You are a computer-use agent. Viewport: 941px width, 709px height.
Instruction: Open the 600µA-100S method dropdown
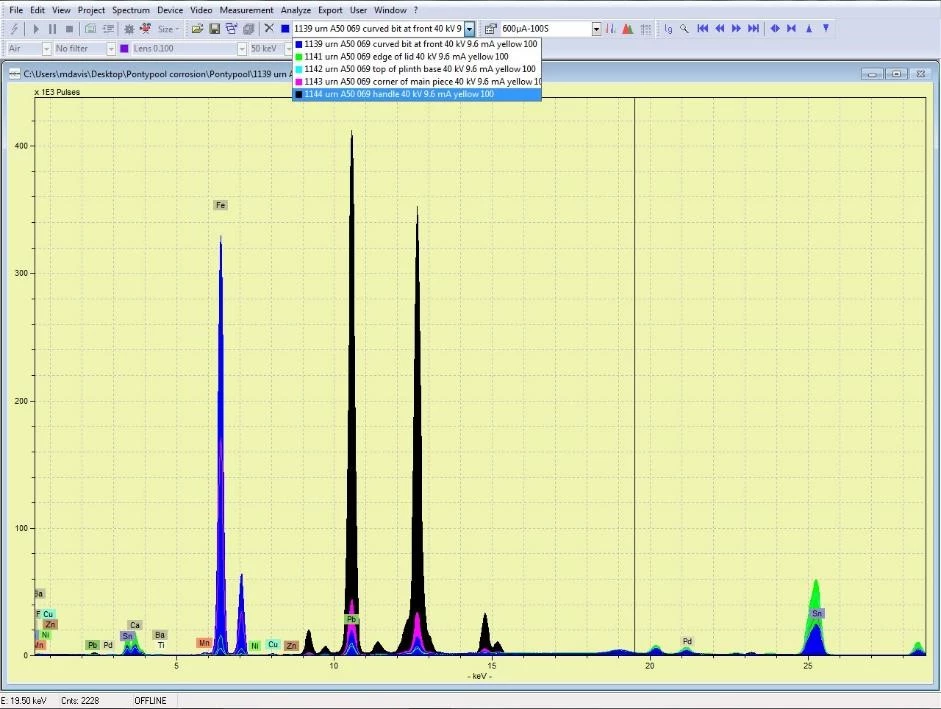click(597, 29)
